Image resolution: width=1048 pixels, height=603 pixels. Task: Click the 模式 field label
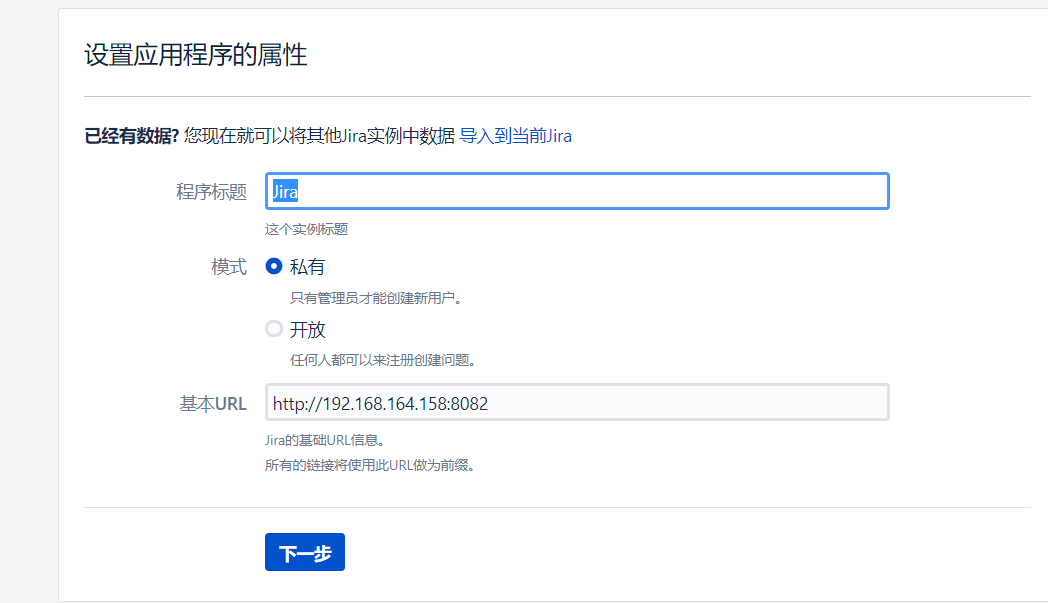[228, 267]
